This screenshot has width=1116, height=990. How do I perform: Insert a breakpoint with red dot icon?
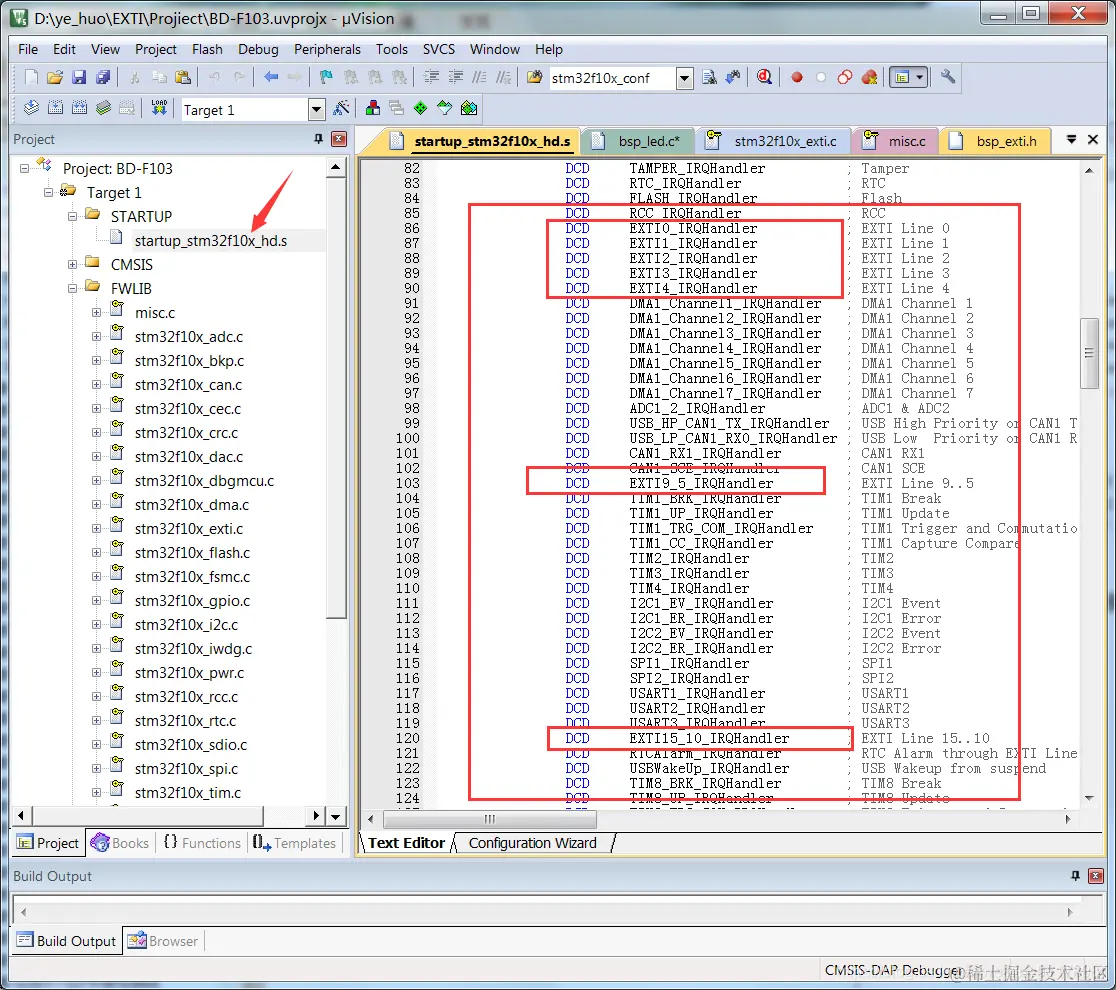[x=797, y=77]
